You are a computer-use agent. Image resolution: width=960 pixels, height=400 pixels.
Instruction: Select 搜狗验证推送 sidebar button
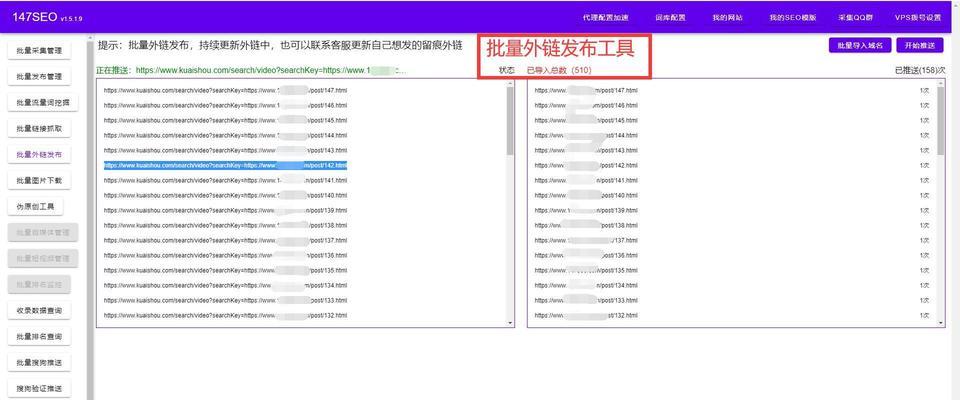click(39, 388)
